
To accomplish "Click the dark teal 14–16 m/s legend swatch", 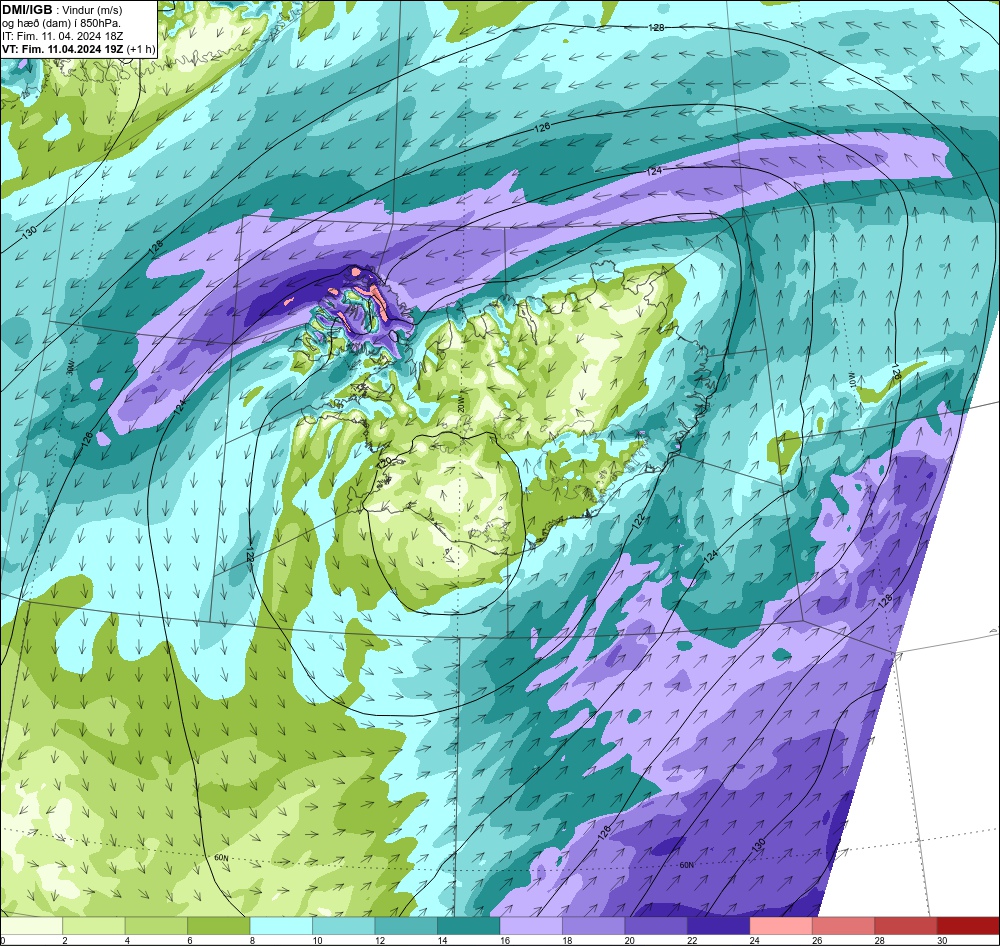I will pos(469,926).
